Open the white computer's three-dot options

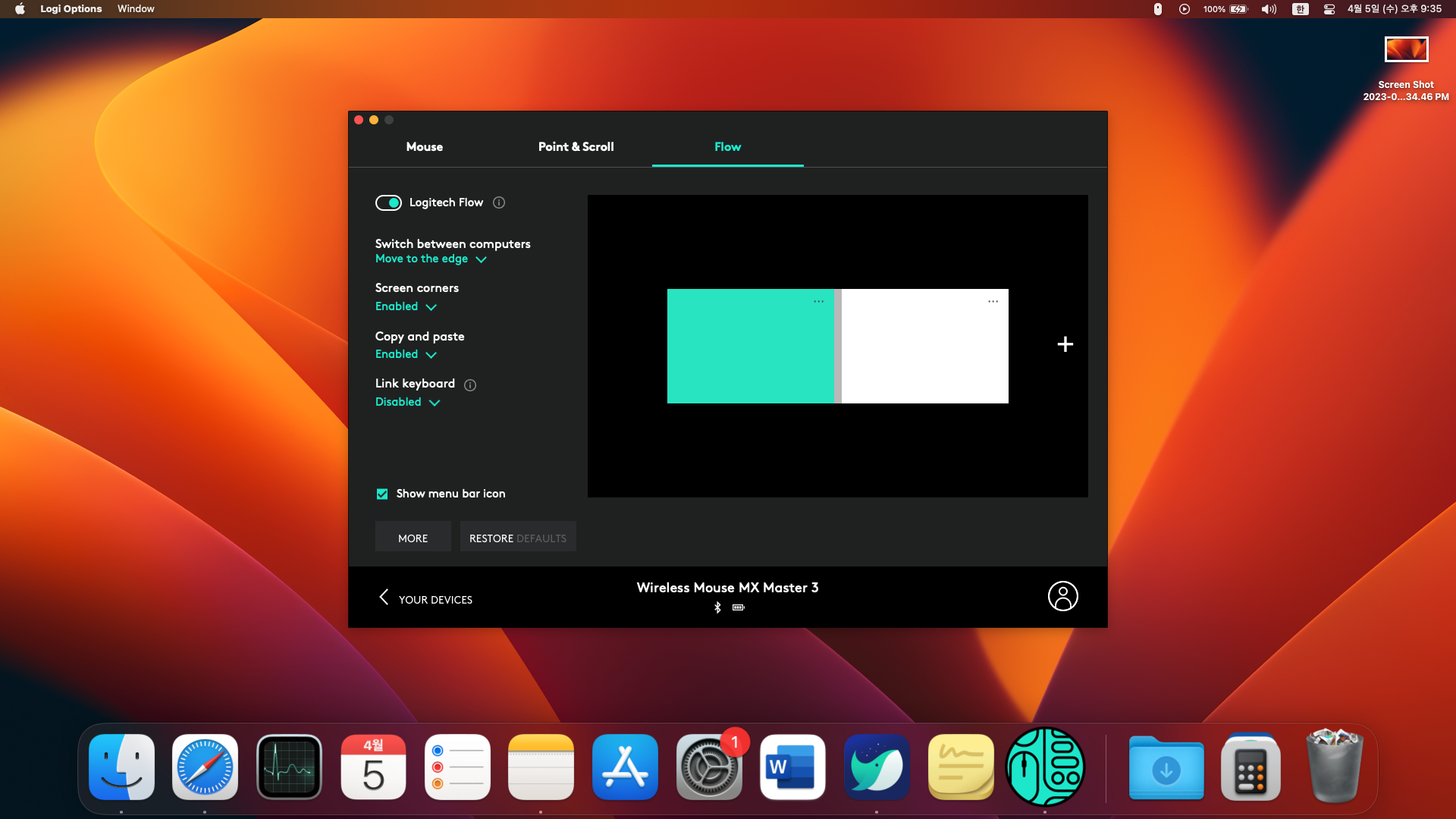tap(993, 302)
